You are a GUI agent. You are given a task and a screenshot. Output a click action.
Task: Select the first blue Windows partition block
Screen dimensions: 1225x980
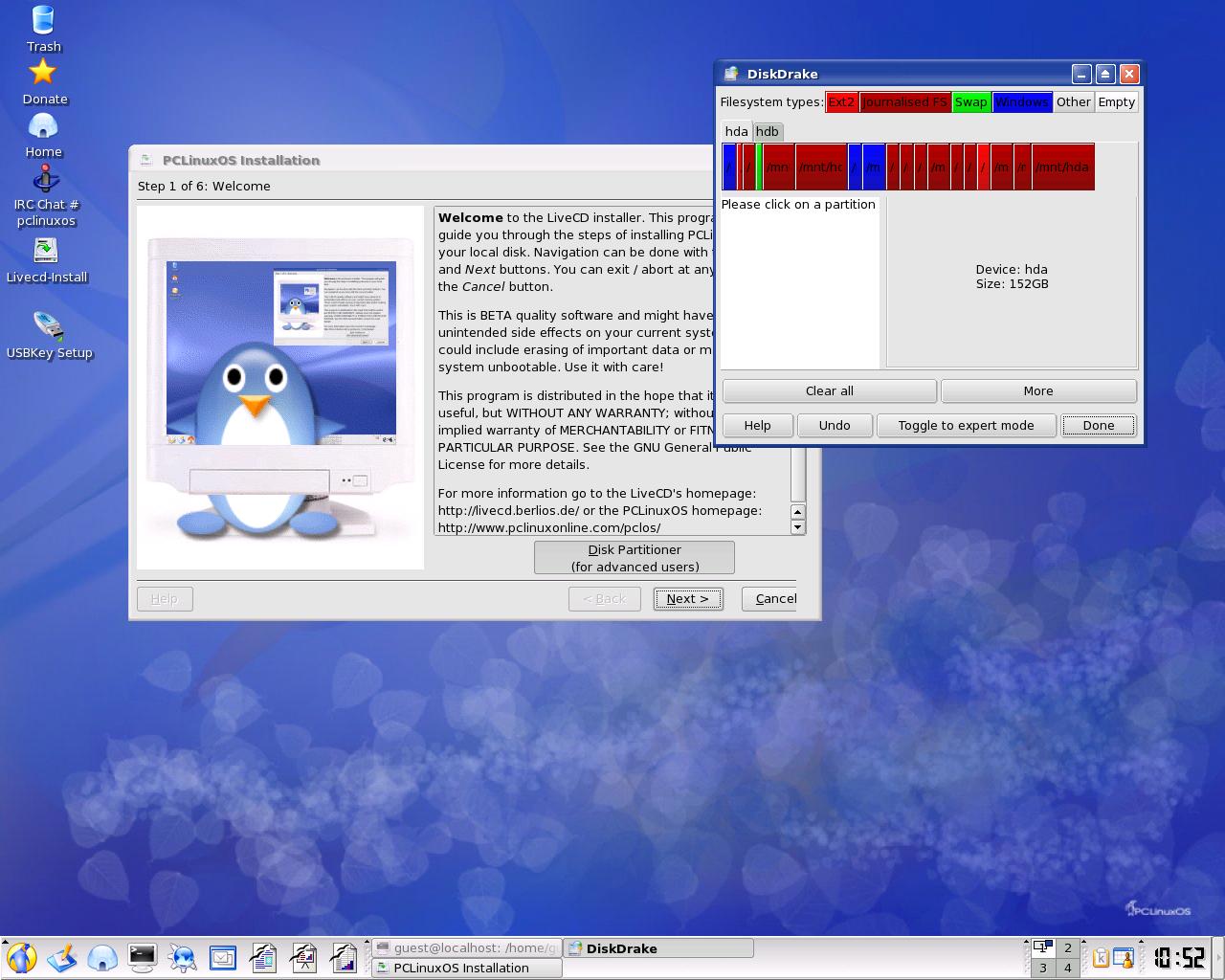click(729, 167)
